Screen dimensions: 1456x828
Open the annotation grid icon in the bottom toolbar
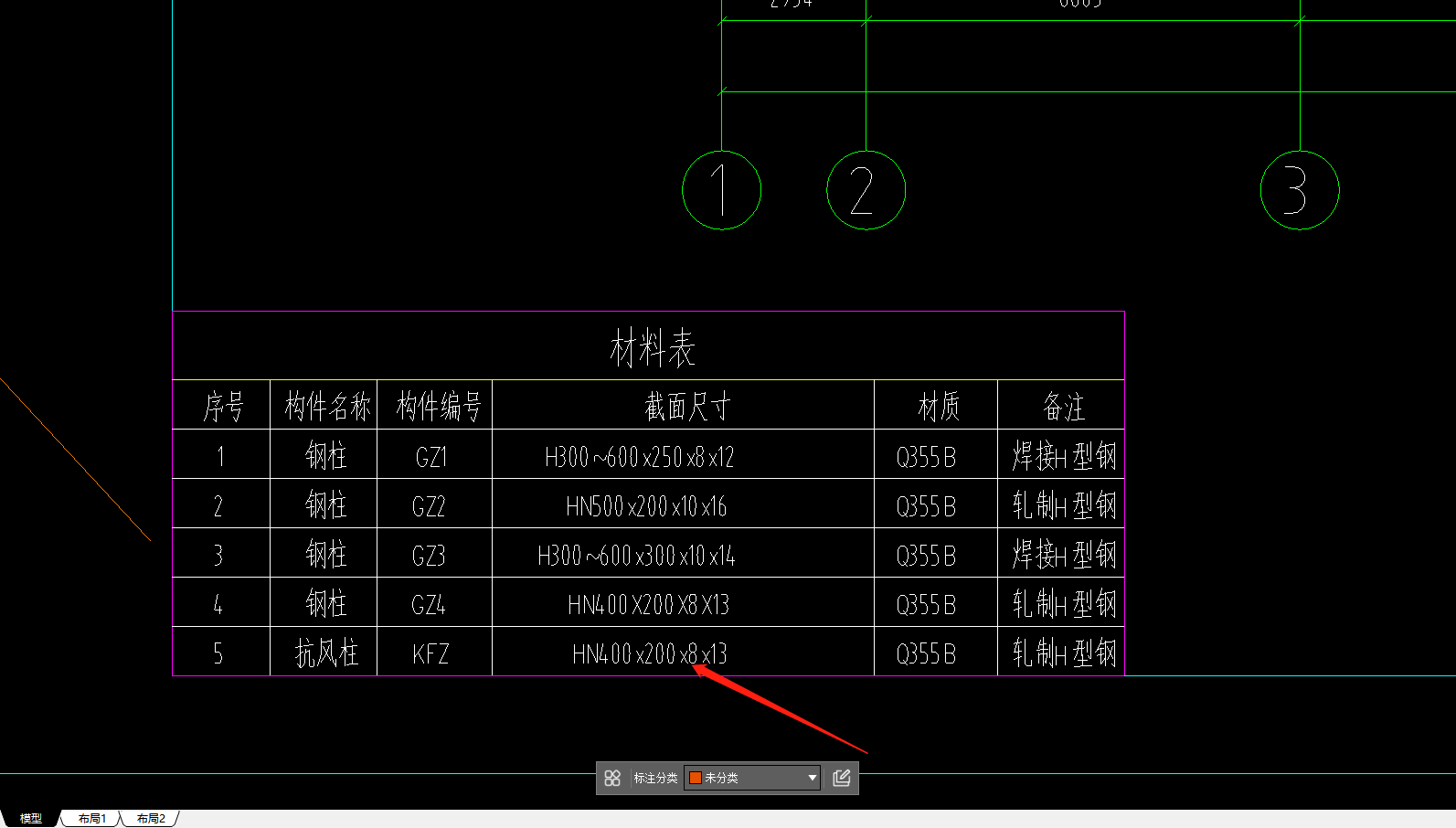pyautogui.click(x=612, y=778)
